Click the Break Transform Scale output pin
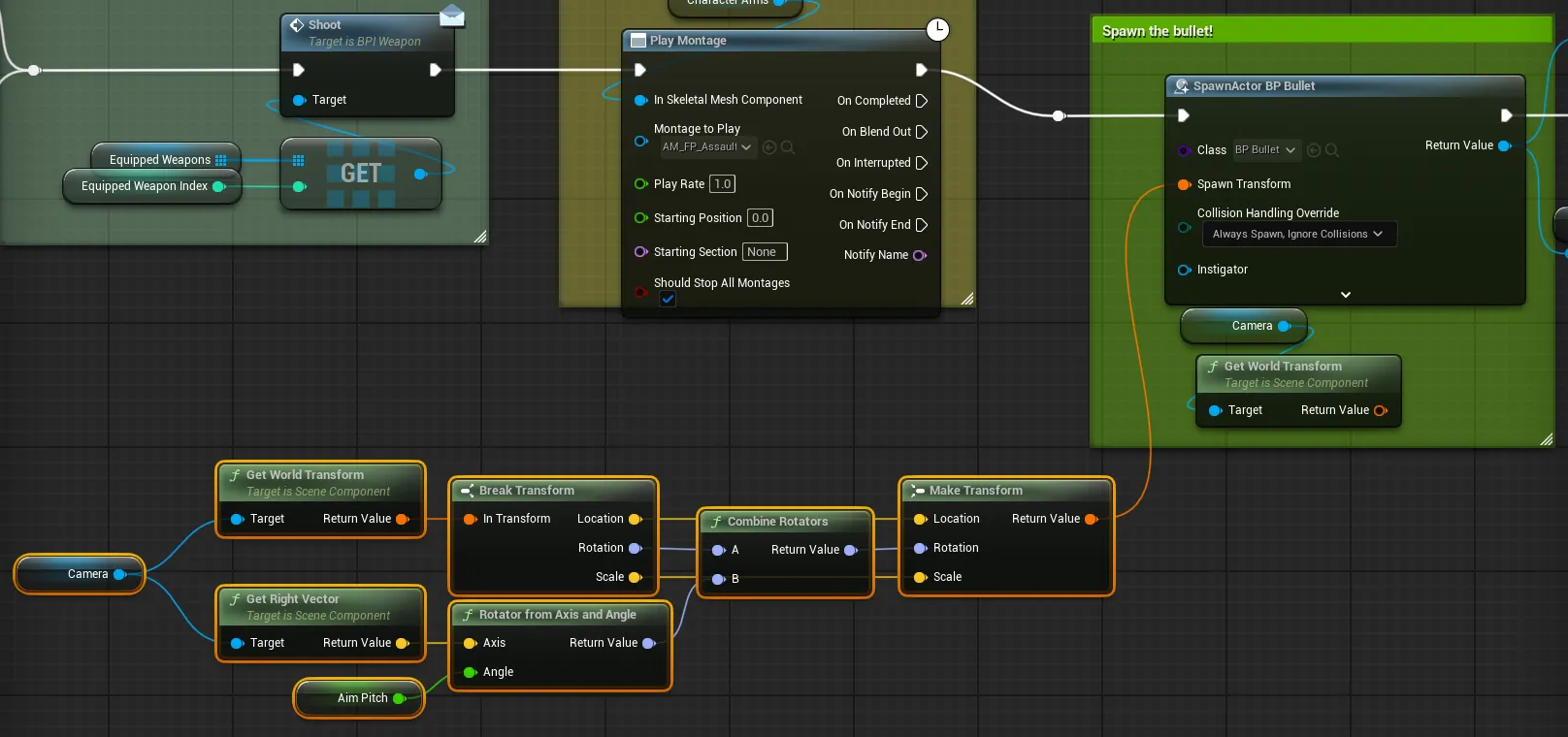 click(x=636, y=577)
